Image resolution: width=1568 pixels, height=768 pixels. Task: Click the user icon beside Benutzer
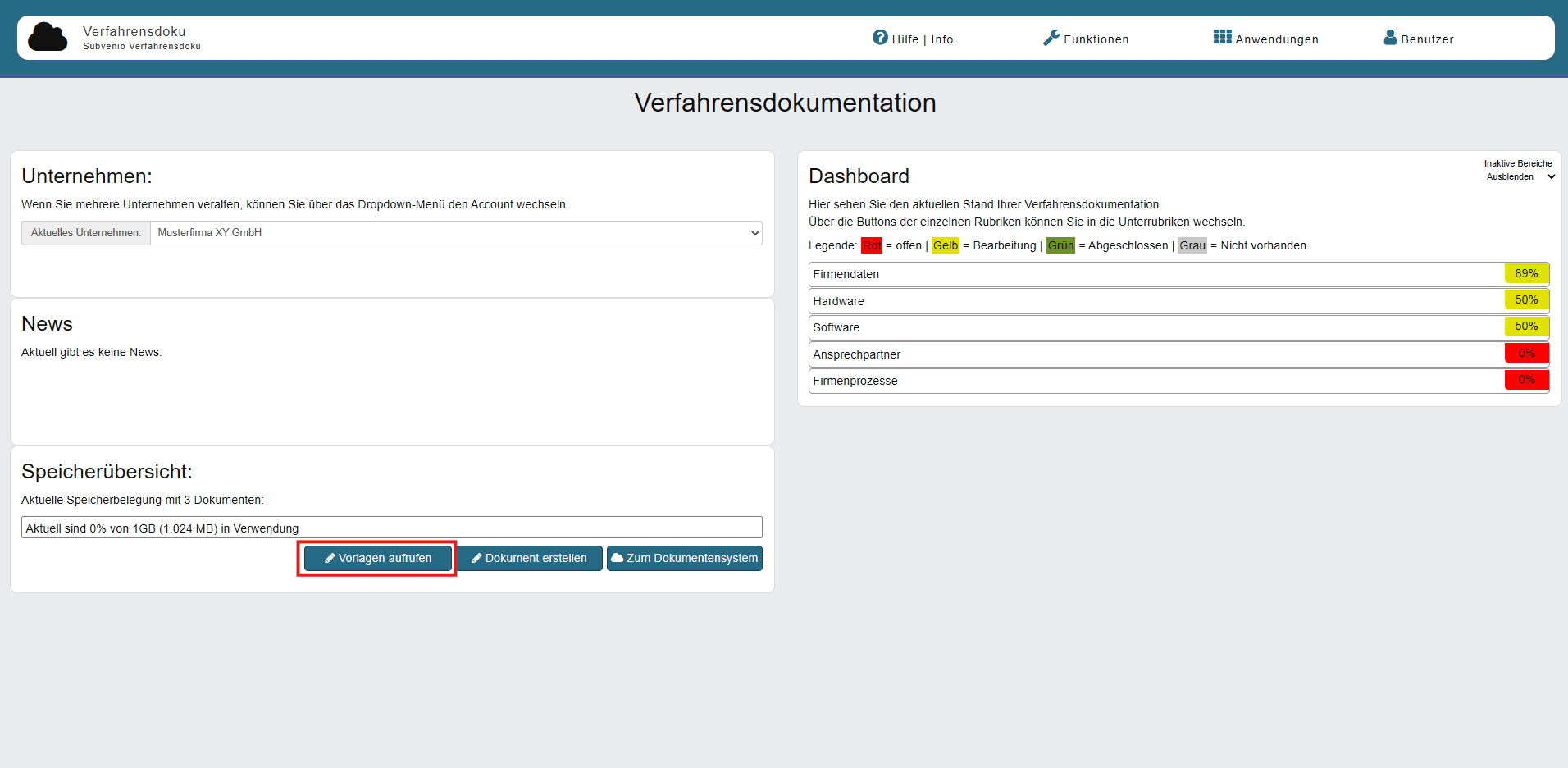tap(1390, 37)
